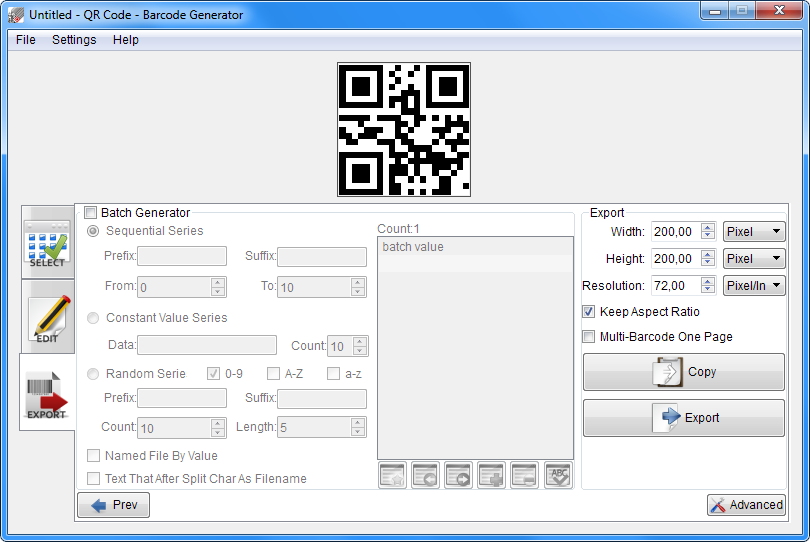
Task: Toggle the a-z lowercase checkbox
Action: tap(334, 374)
